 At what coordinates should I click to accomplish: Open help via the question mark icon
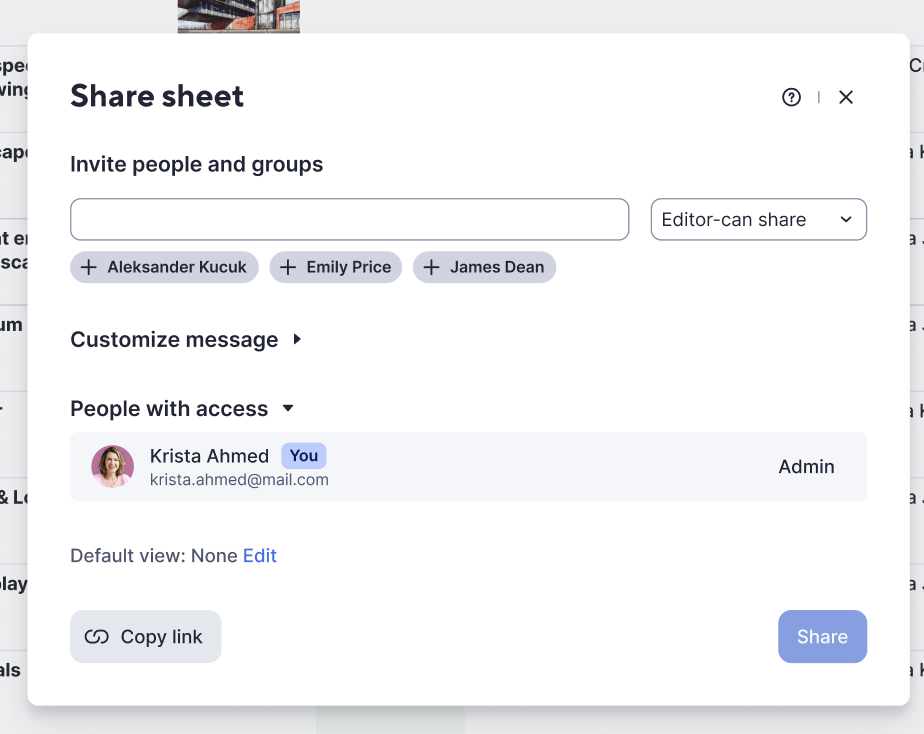click(791, 97)
